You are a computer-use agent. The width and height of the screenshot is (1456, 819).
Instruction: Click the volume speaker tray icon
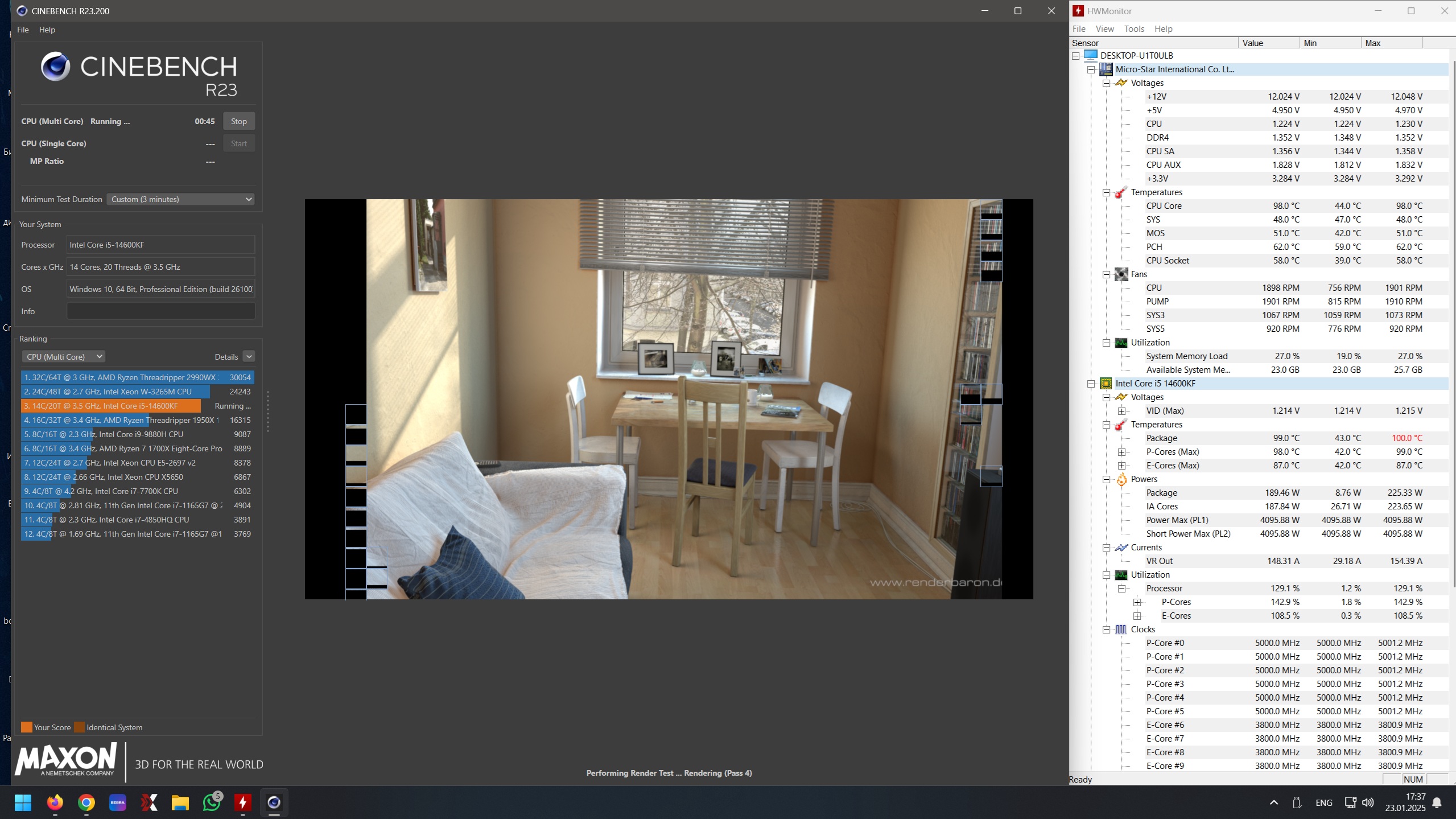point(1368,802)
